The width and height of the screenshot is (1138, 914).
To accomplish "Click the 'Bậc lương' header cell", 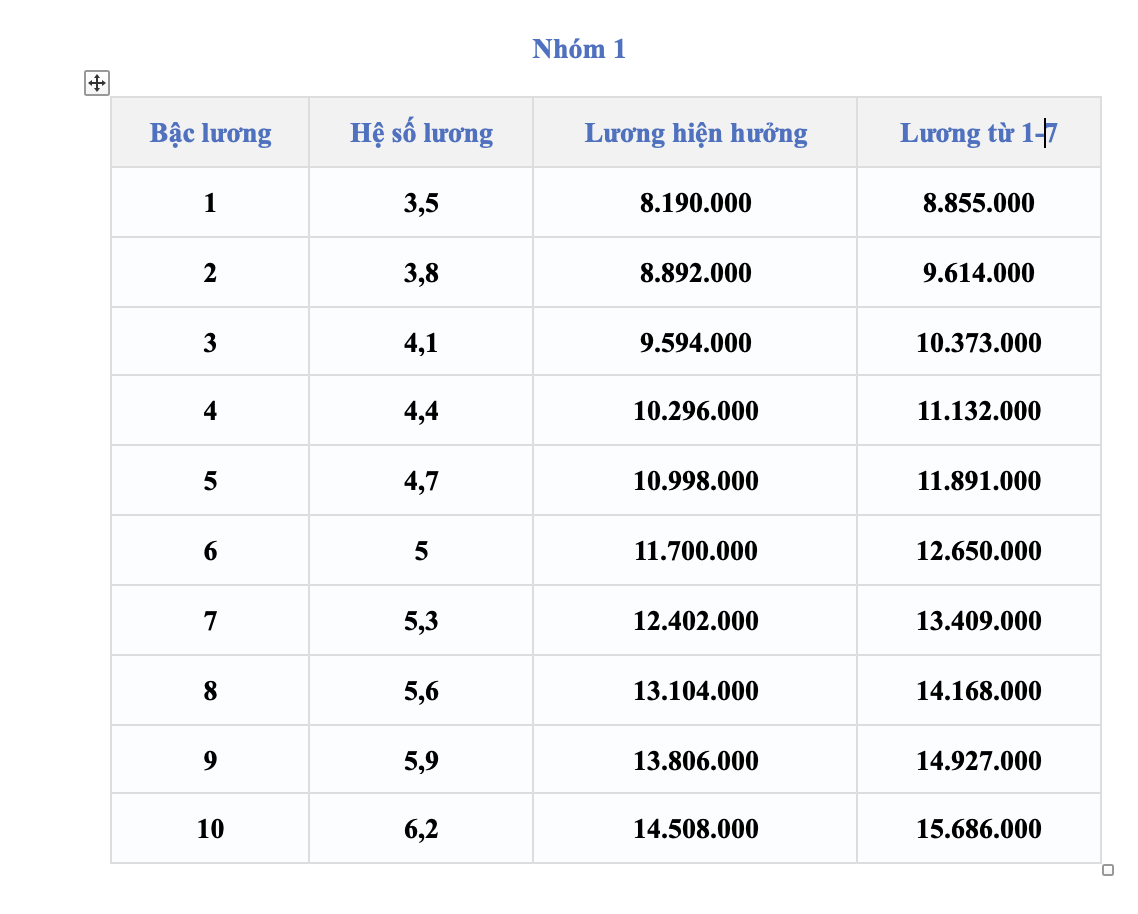I will click(210, 133).
